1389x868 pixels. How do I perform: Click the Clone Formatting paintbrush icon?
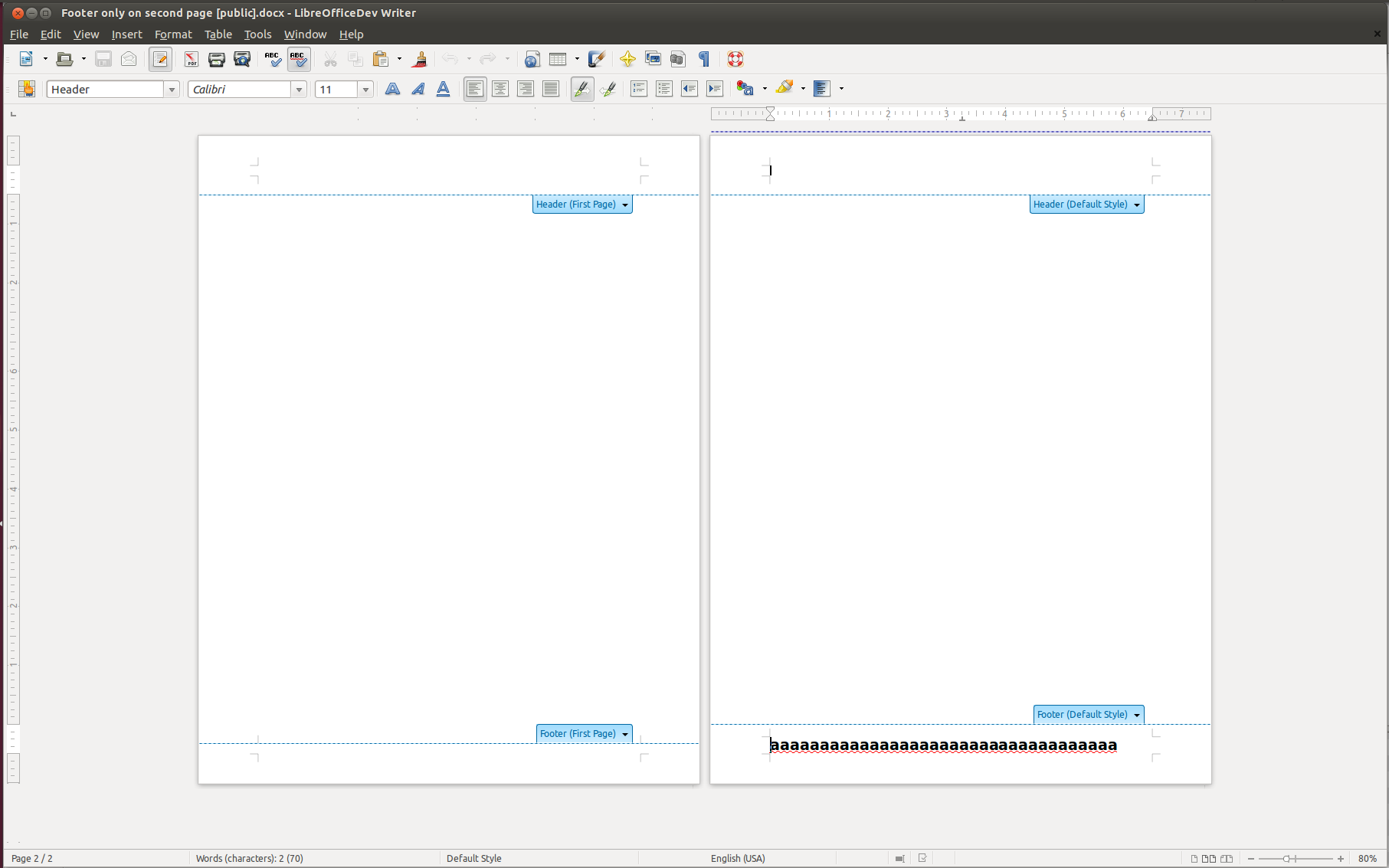pos(419,59)
